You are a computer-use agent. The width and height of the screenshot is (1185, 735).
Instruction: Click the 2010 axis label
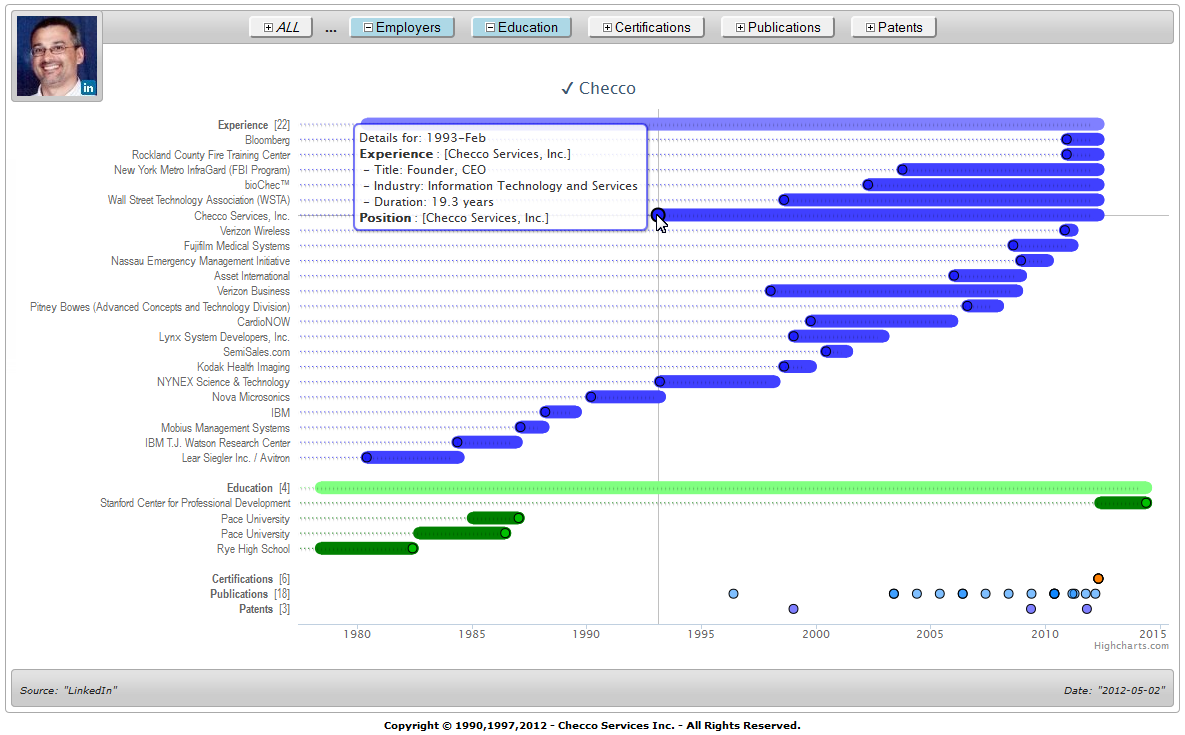coord(1045,634)
